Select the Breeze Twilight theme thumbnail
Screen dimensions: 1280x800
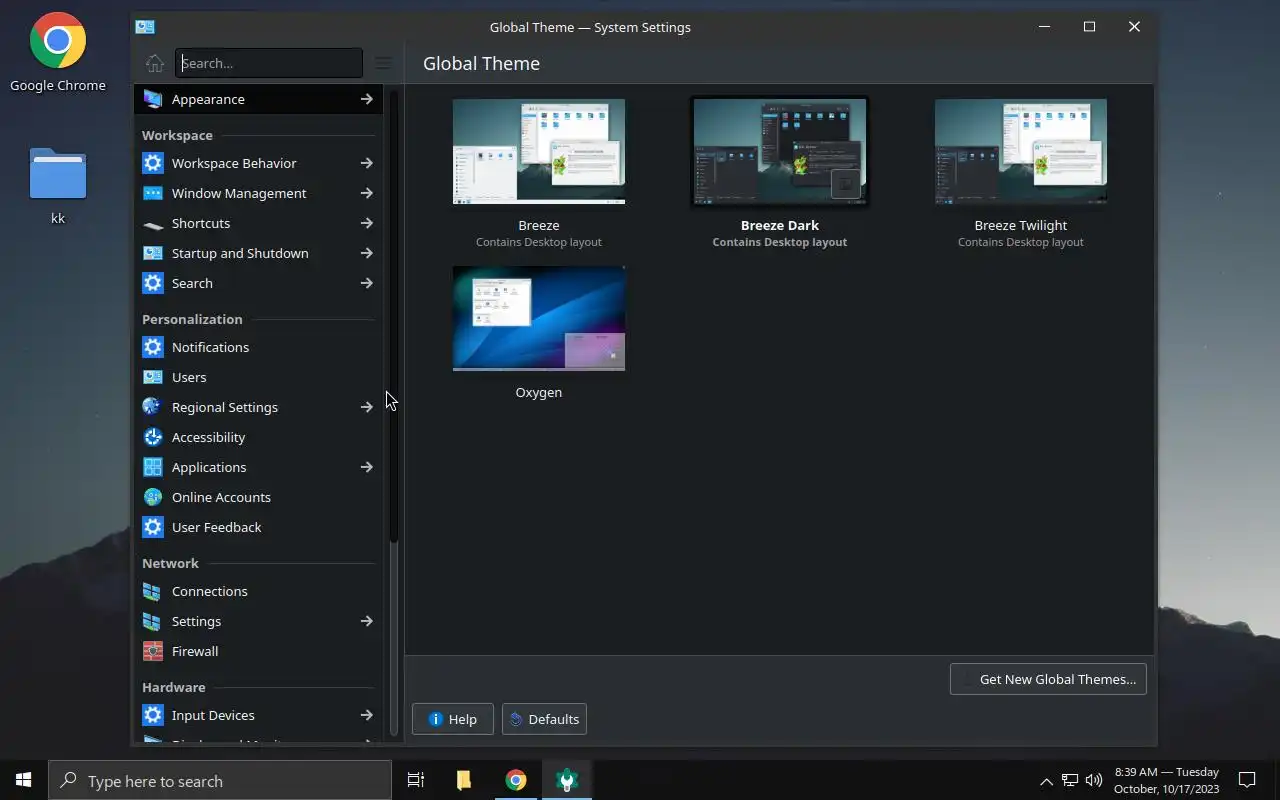[1021, 152]
